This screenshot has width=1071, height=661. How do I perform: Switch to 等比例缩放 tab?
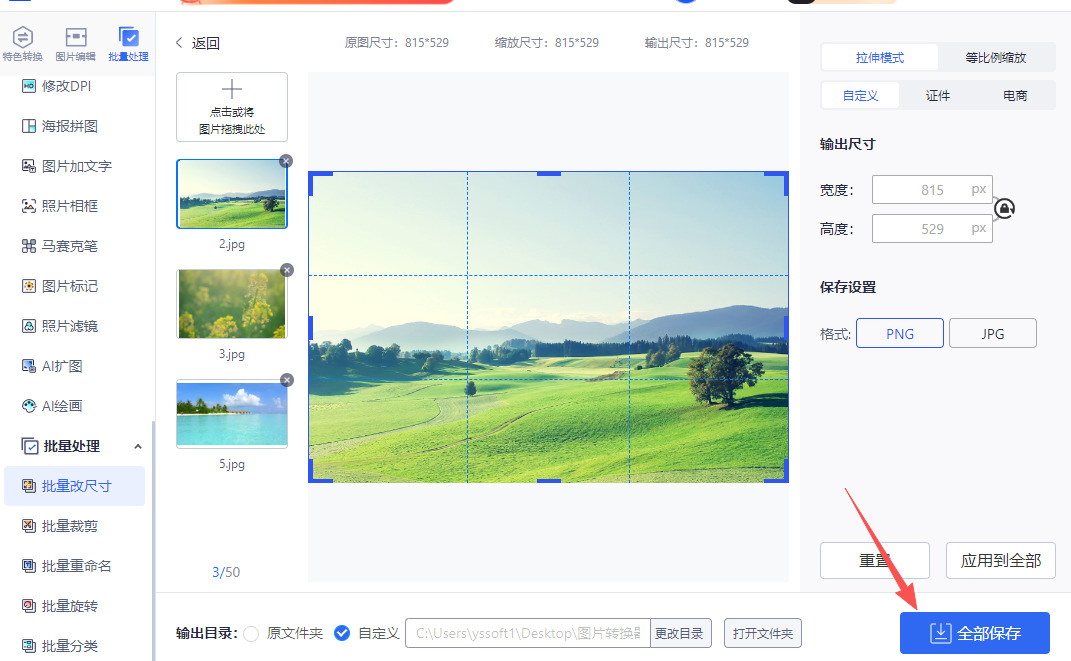tap(996, 57)
